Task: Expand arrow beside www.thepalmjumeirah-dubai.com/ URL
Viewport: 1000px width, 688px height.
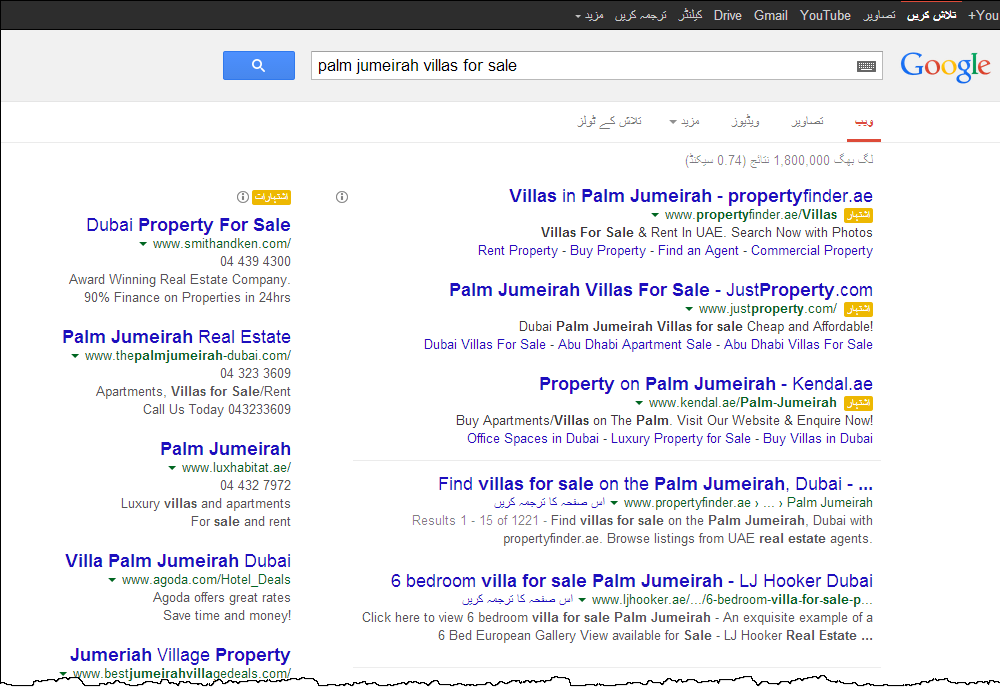Action: tap(75, 356)
